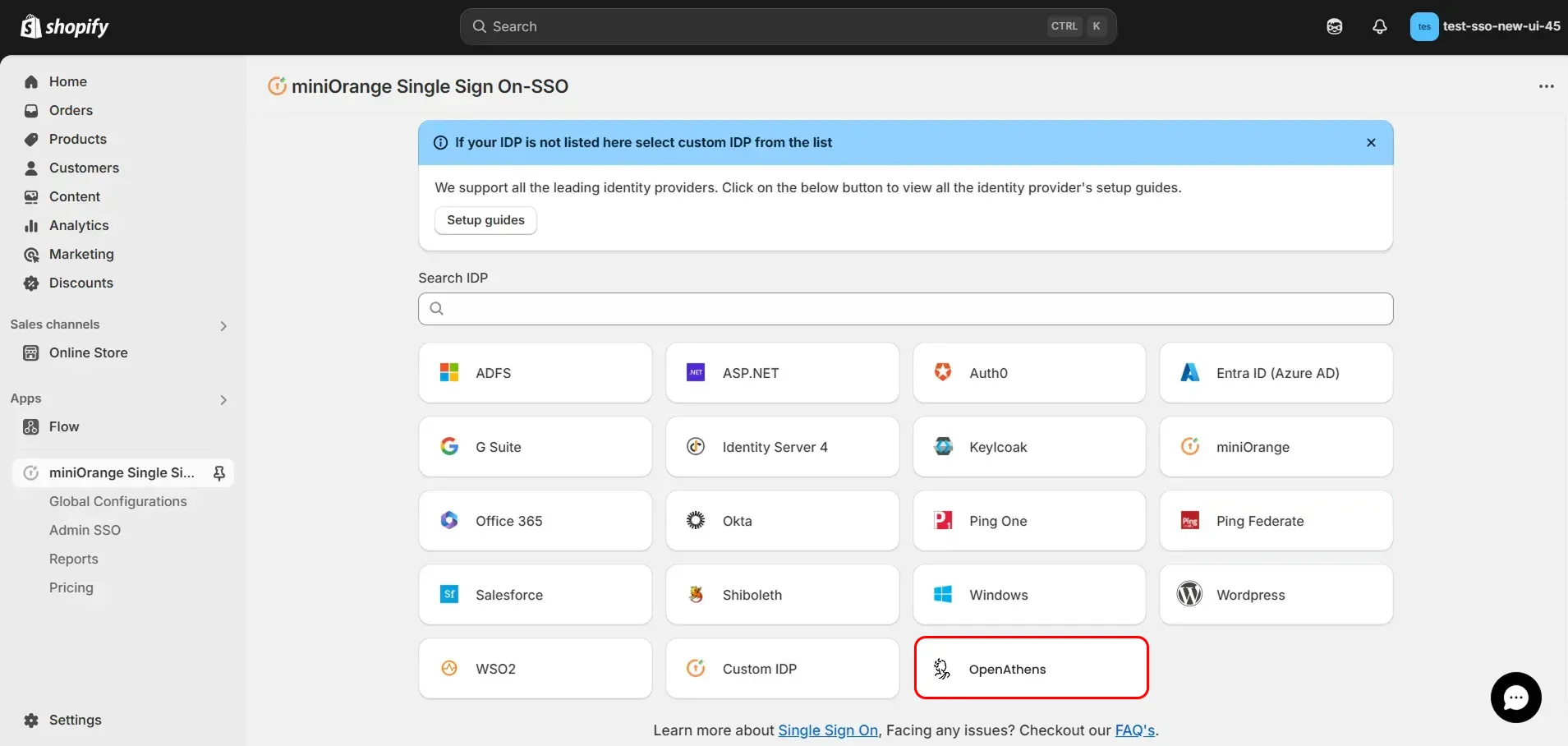Select the Okta provider

[782, 521]
